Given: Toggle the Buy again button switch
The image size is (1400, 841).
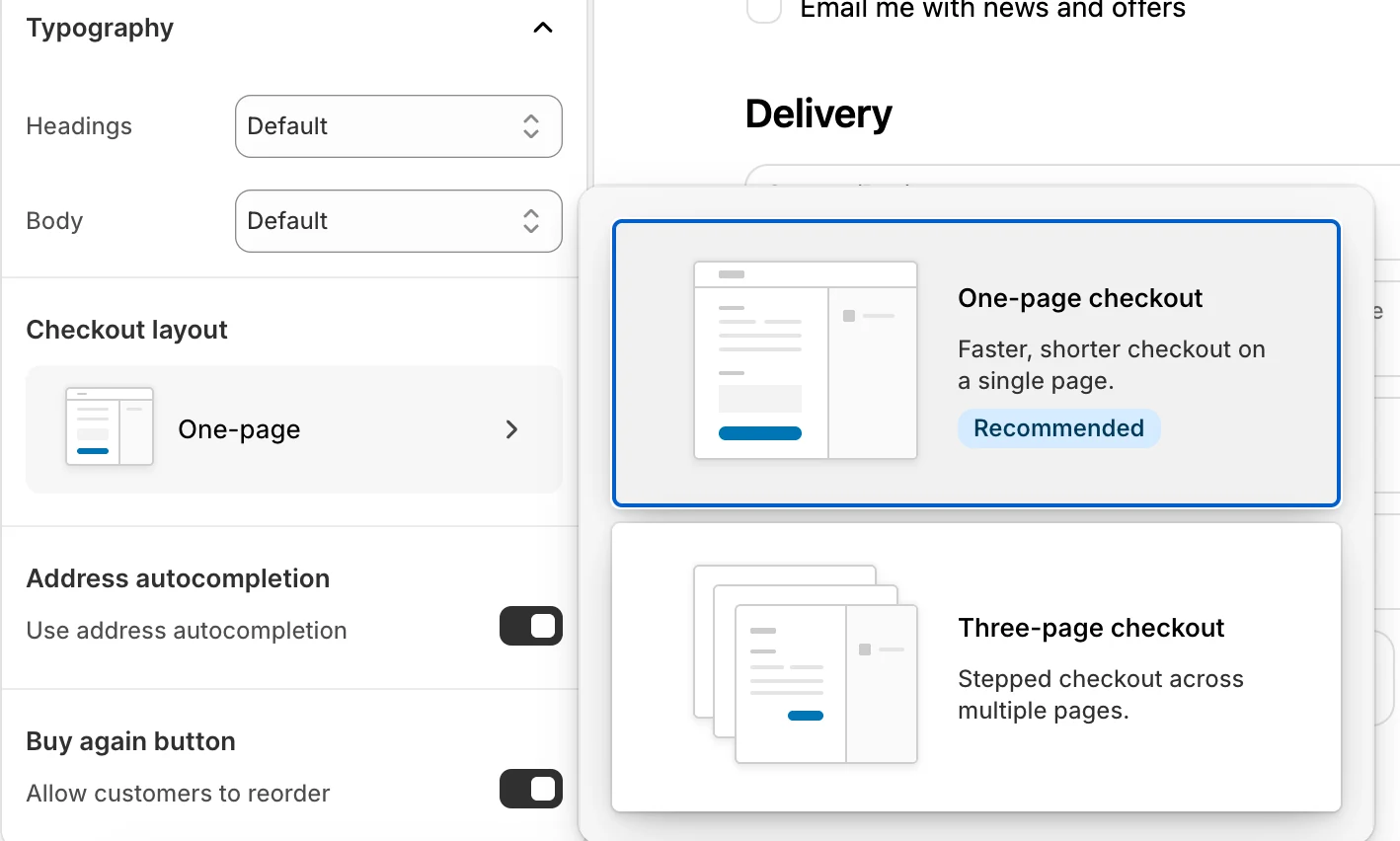Looking at the screenshot, I should point(531,789).
